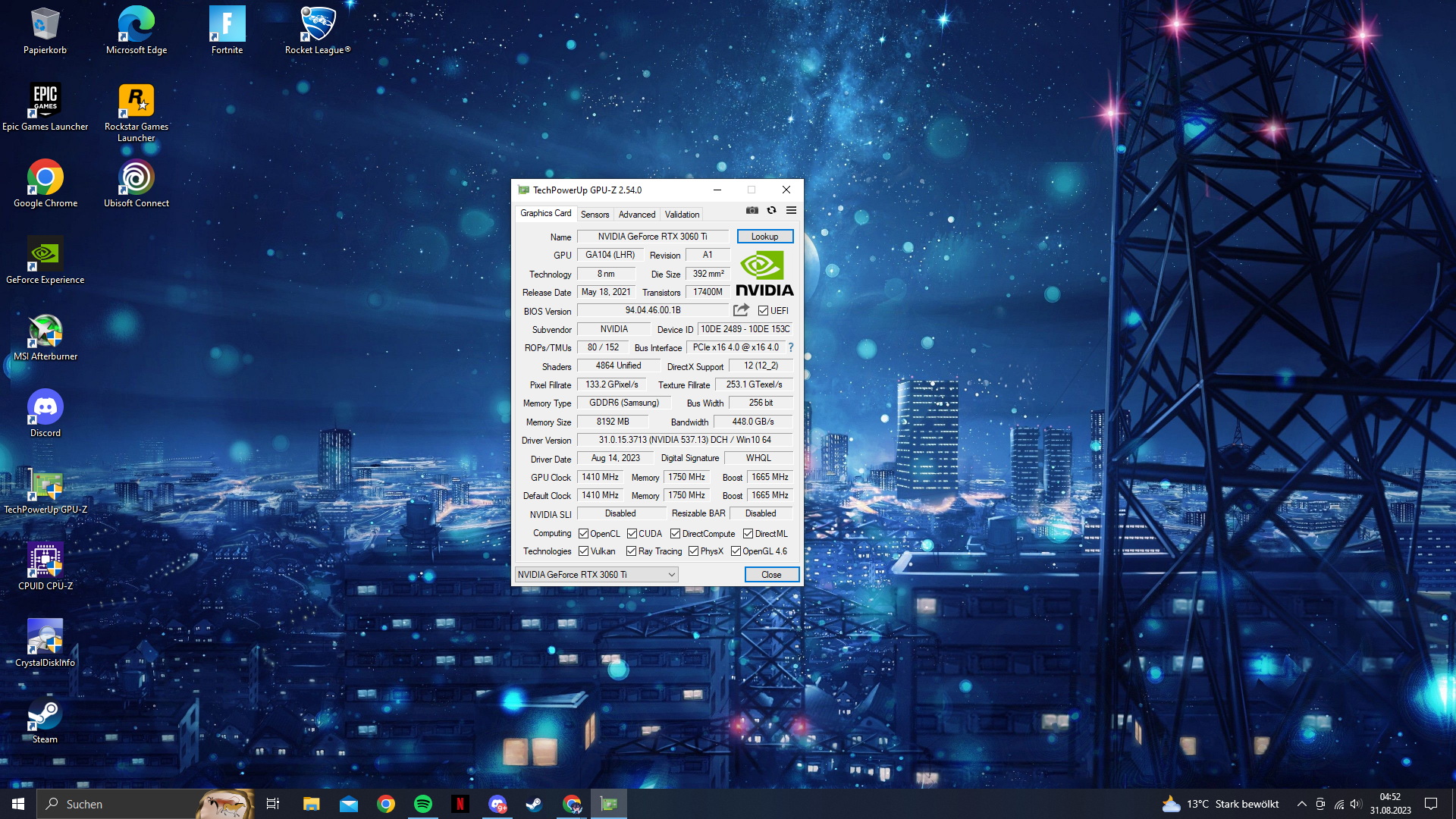Screen dimensions: 1456x819
Task: Click the Close button in GPU-Z
Action: tap(771, 575)
